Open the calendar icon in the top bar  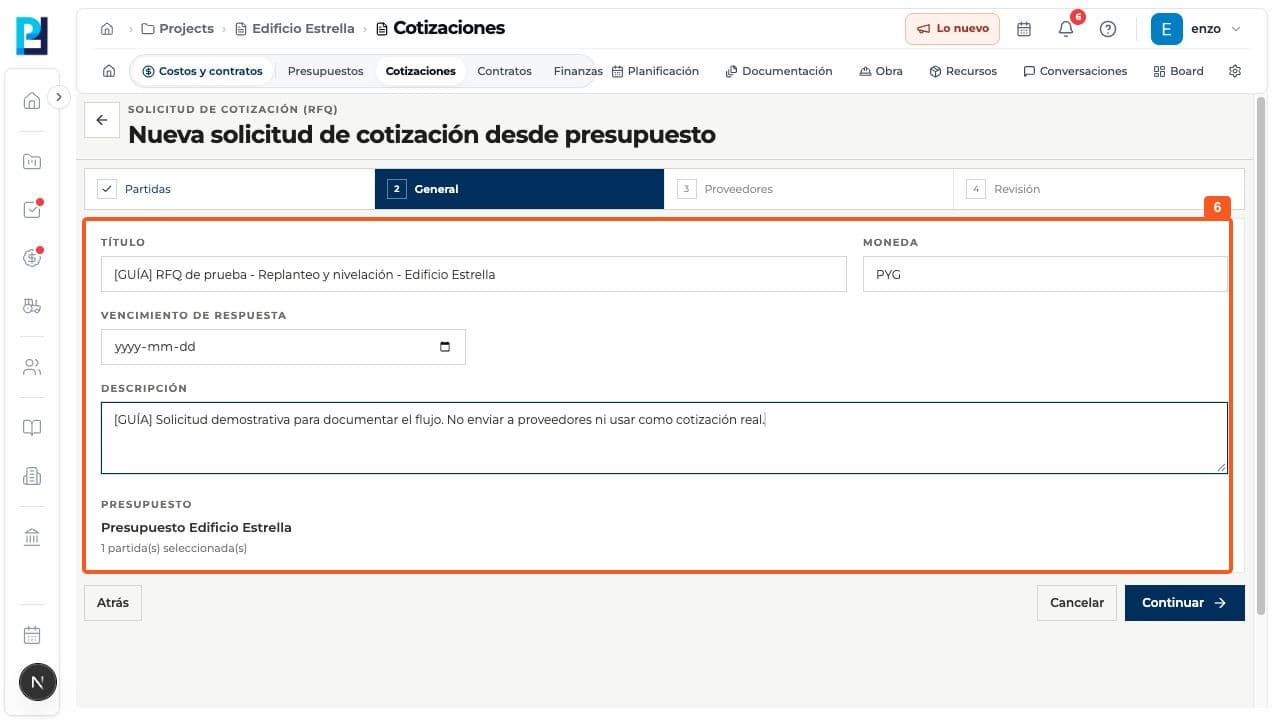(1024, 29)
